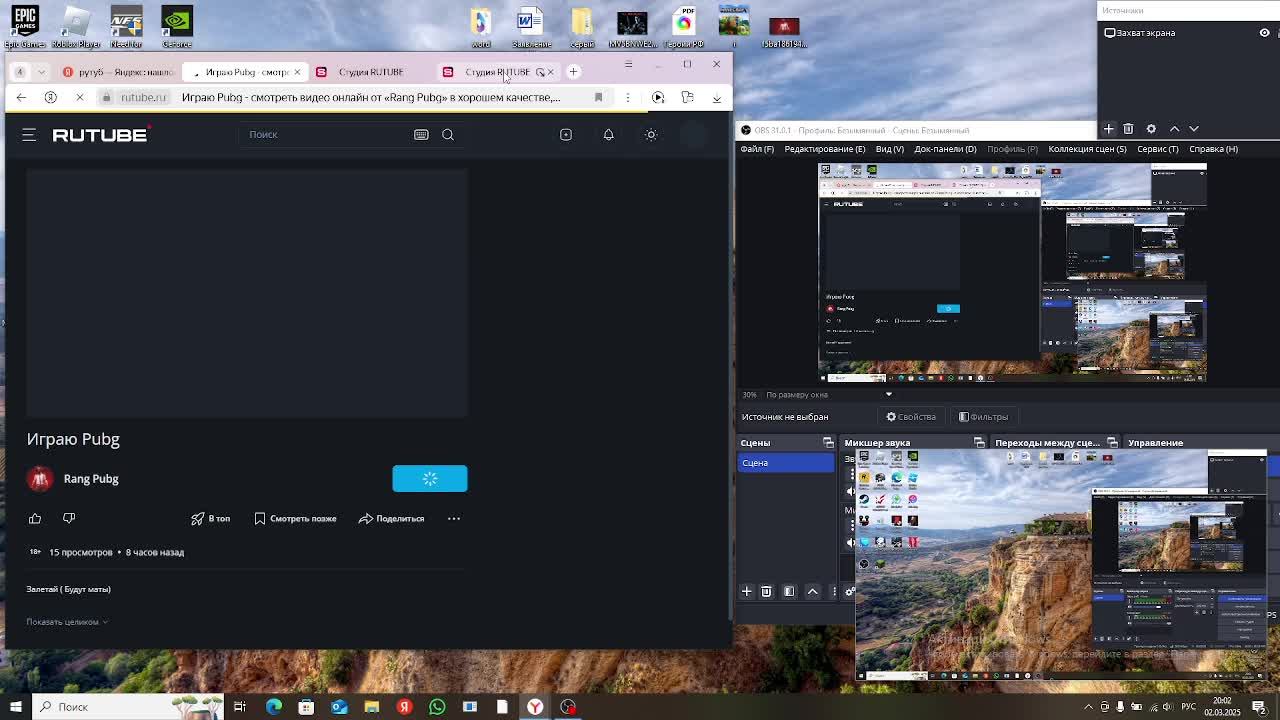Toggle the Rutube light/dark theme sun icon
Viewport: 1280px width, 720px height.
click(651, 134)
